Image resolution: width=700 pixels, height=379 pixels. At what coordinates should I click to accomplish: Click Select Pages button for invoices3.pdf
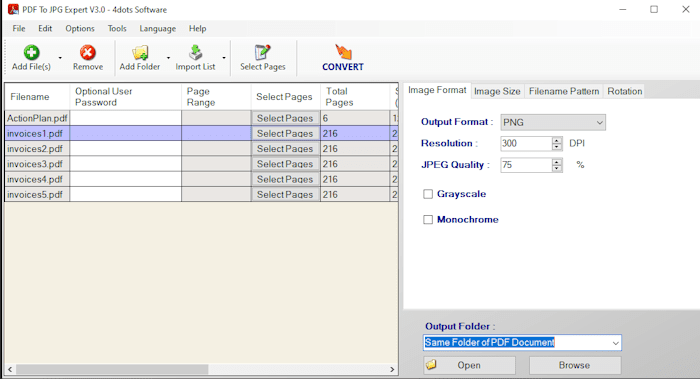(x=285, y=164)
